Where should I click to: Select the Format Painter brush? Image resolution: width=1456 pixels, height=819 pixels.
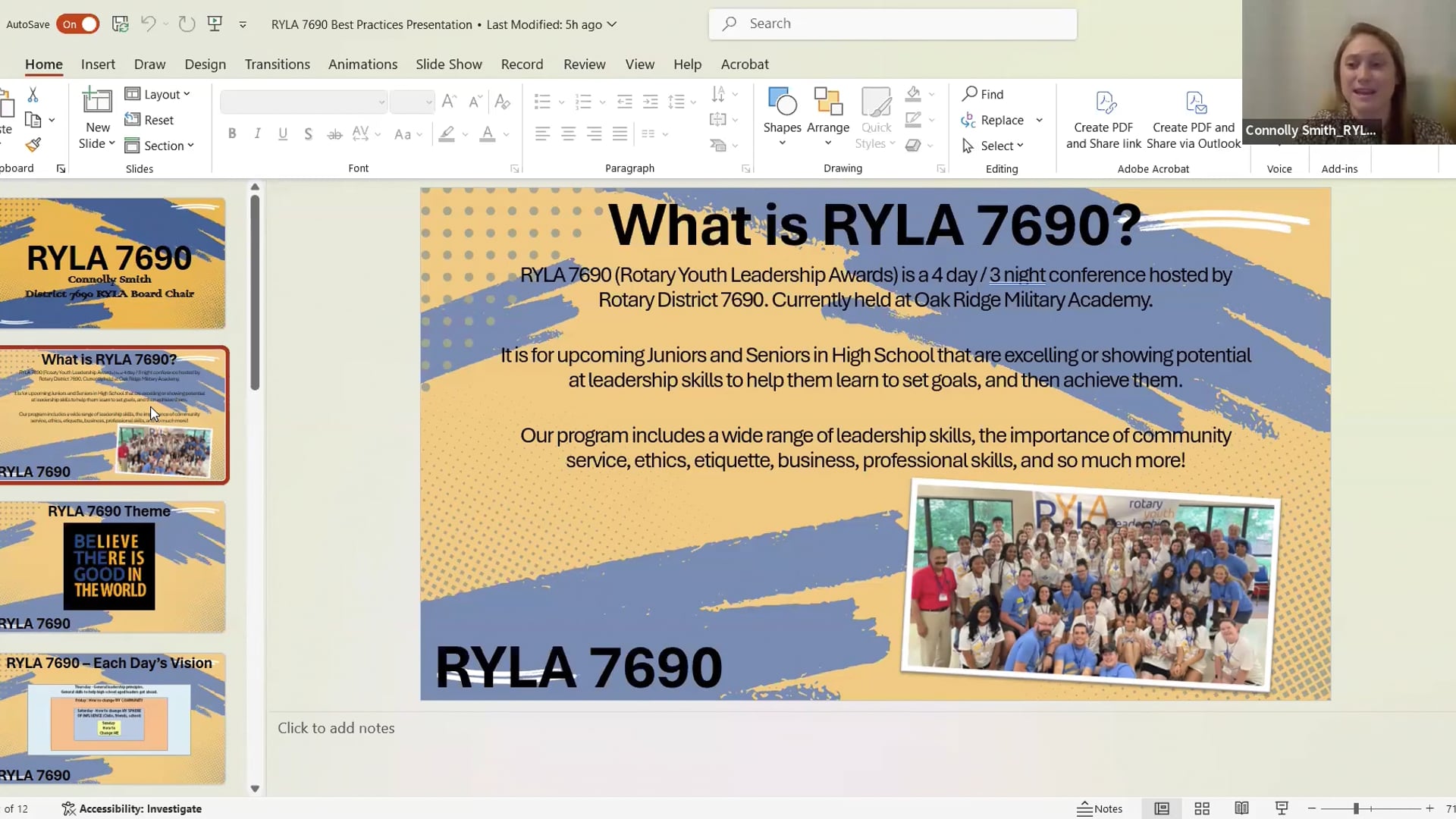(x=33, y=145)
